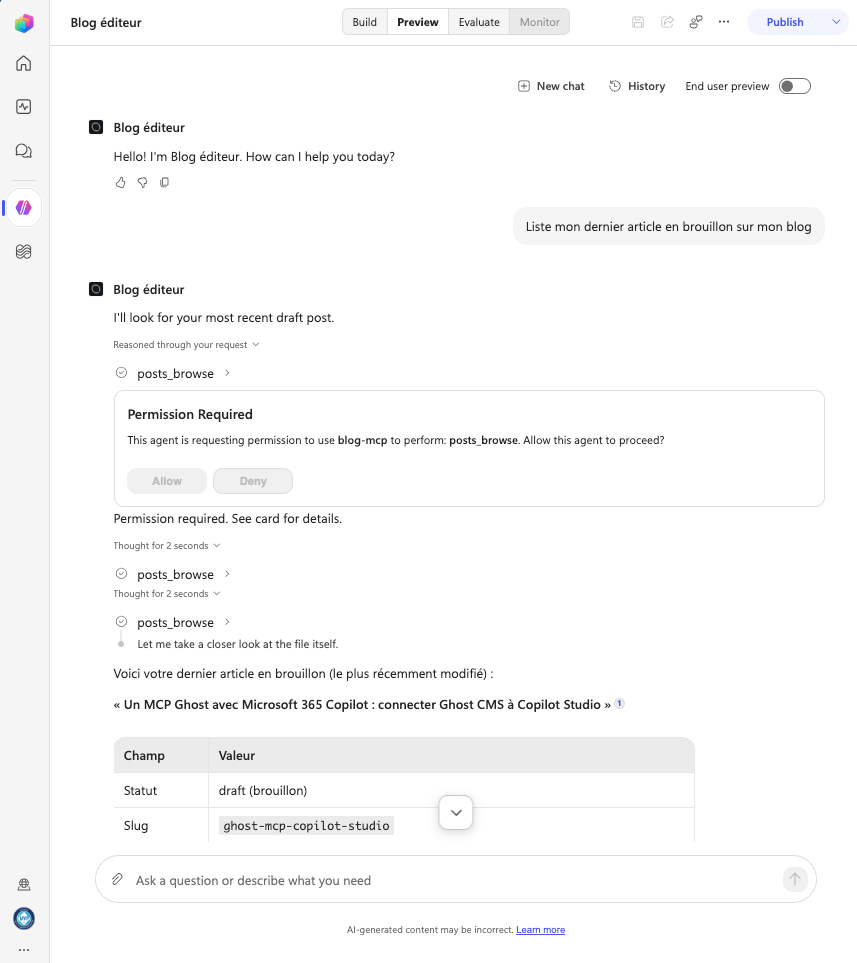Screen dimensions: 857x963
Task: Open the chat bubbles sidebar icon
Action: [x=23, y=150]
